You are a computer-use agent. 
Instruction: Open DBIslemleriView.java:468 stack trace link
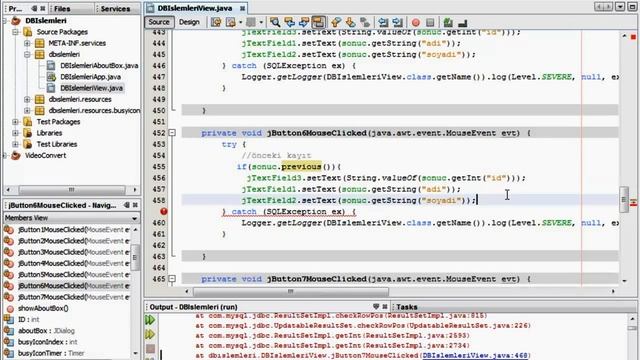tap(475, 356)
